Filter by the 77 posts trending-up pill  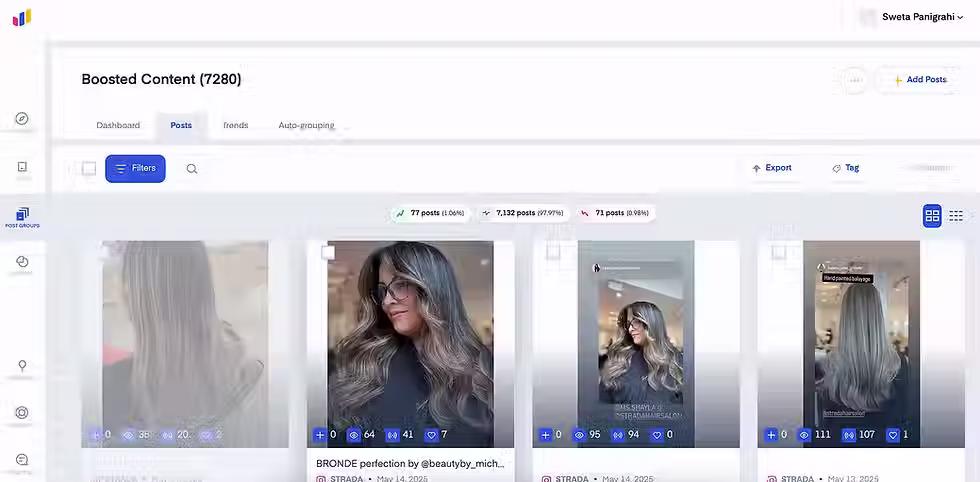coord(431,213)
